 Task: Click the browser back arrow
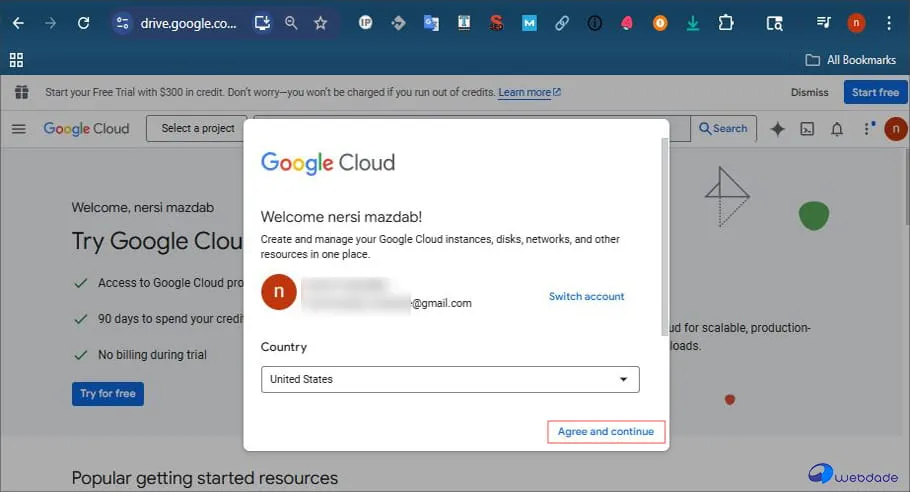coord(18,23)
